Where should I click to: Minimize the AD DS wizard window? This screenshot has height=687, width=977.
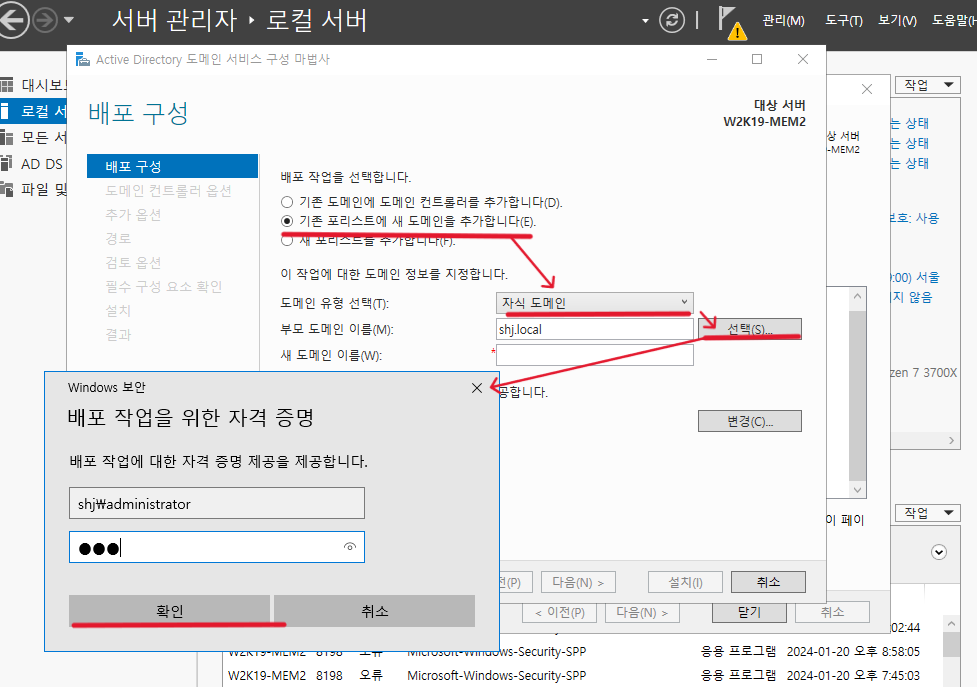tap(712, 59)
